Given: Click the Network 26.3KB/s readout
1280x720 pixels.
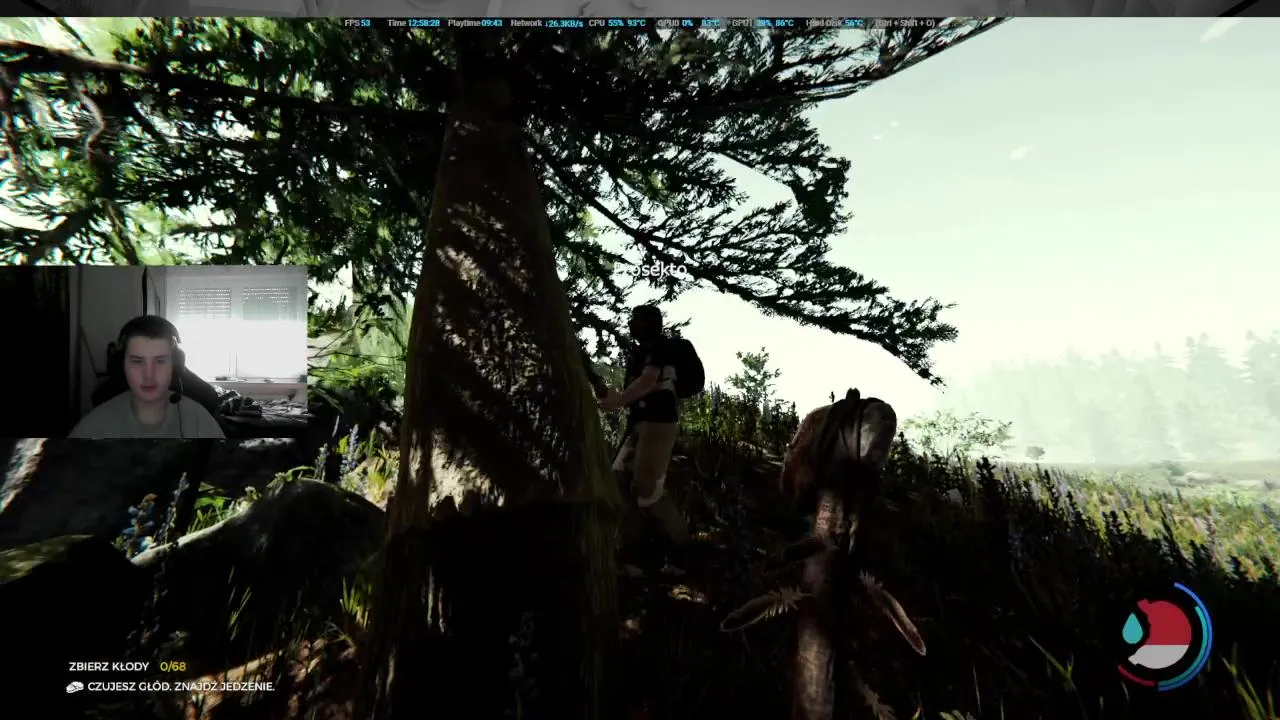Looking at the screenshot, I should coord(547,23).
